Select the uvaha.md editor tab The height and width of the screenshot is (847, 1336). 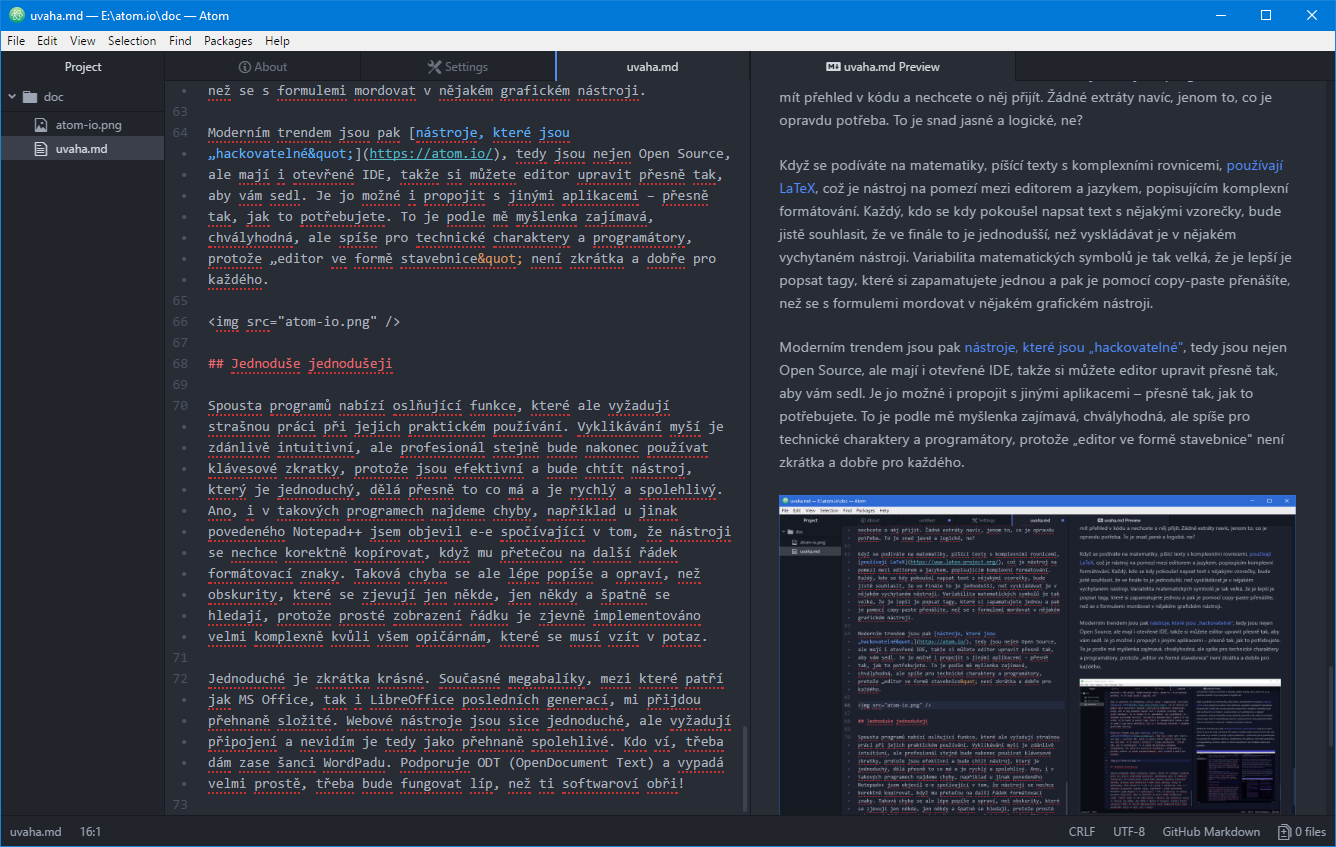652,67
